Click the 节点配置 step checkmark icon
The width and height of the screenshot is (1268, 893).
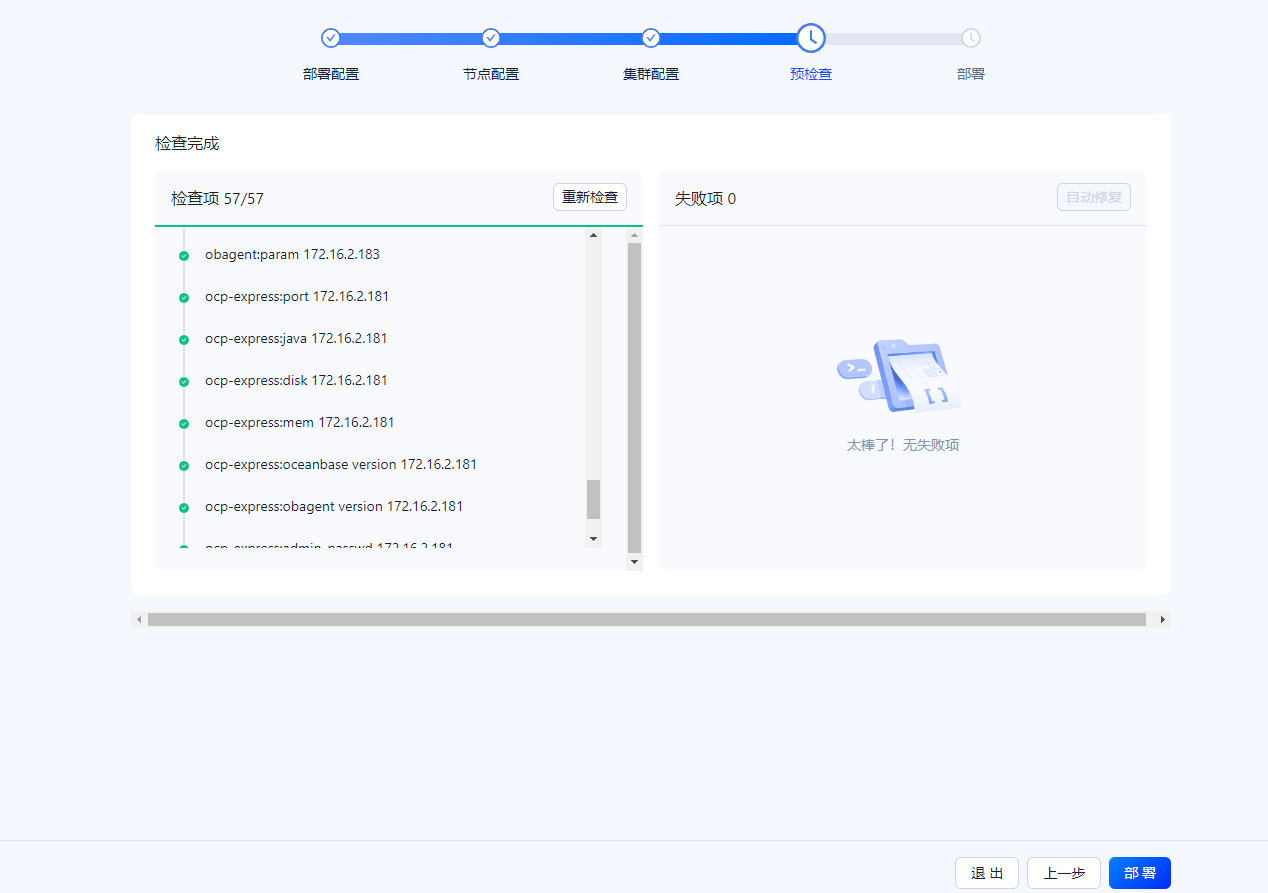click(x=491, y=38)
